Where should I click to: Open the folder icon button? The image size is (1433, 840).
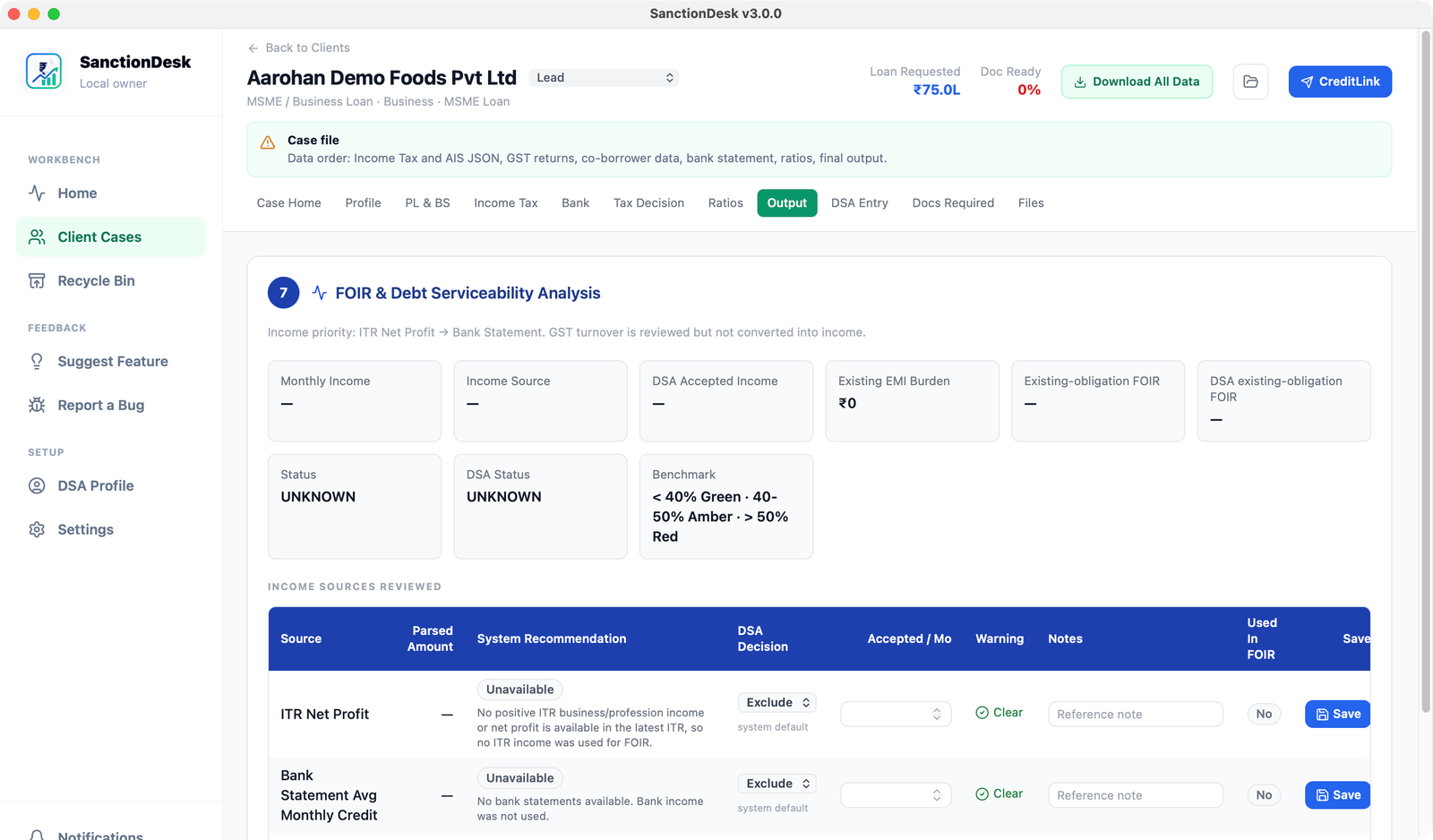pyautogui.click(x=1250, y=81)
